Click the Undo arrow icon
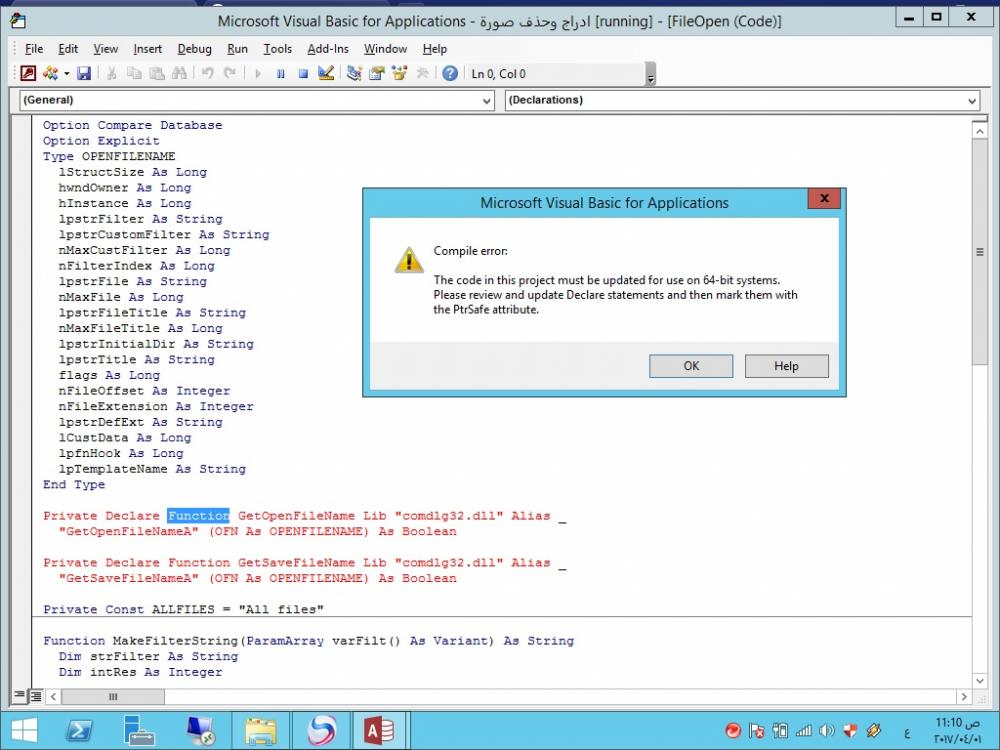 click(207, 73)
